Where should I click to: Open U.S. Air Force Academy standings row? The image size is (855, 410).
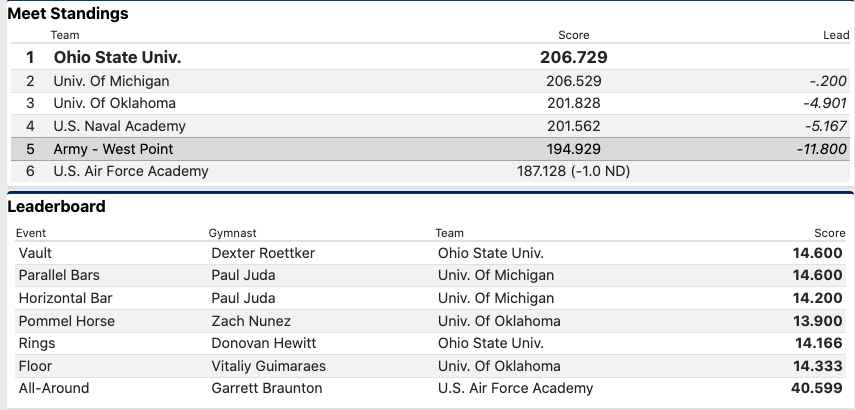130,171
